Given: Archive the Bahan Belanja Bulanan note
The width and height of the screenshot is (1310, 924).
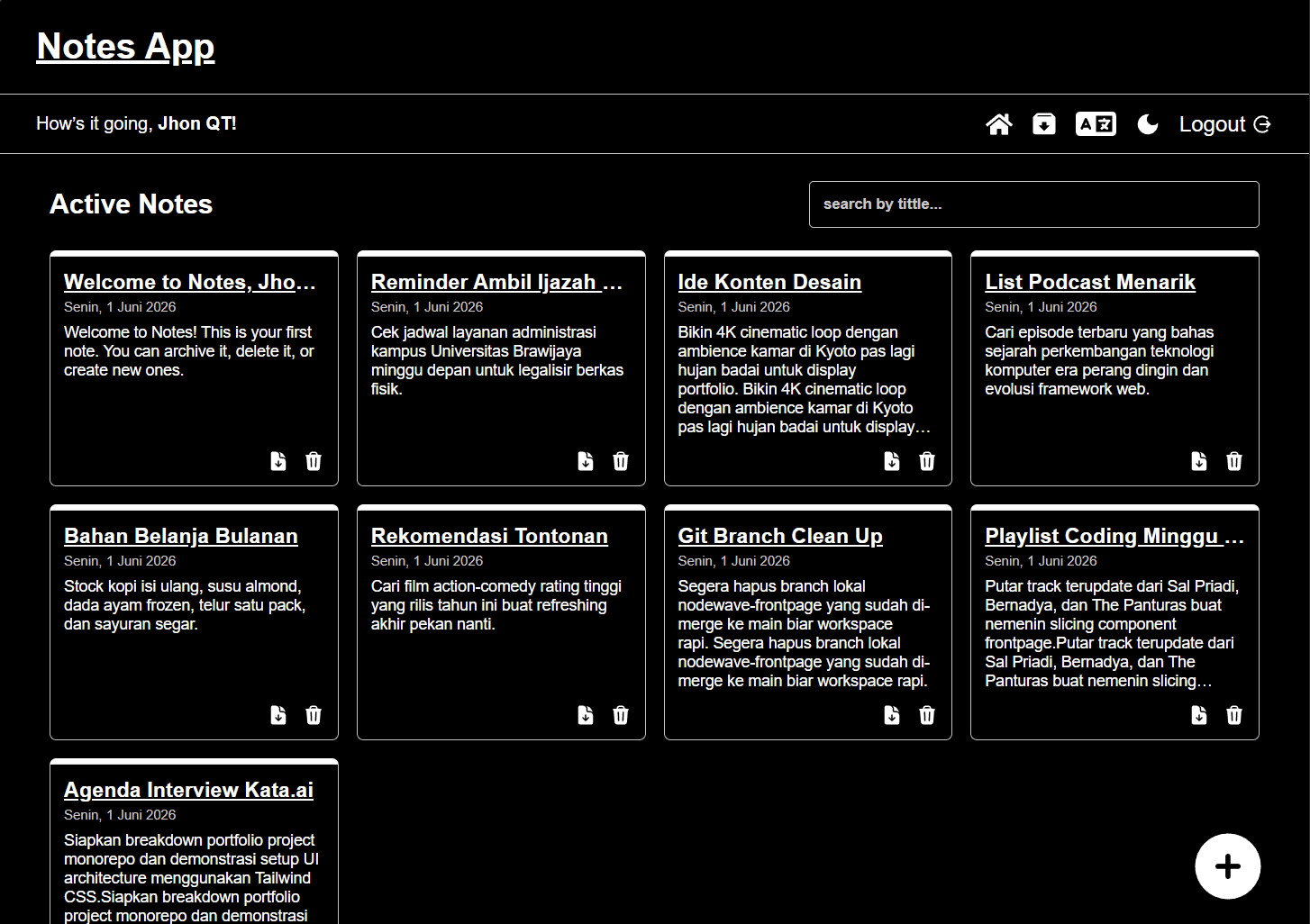Looking at the screenshot, I should click(x=278, y=715).
